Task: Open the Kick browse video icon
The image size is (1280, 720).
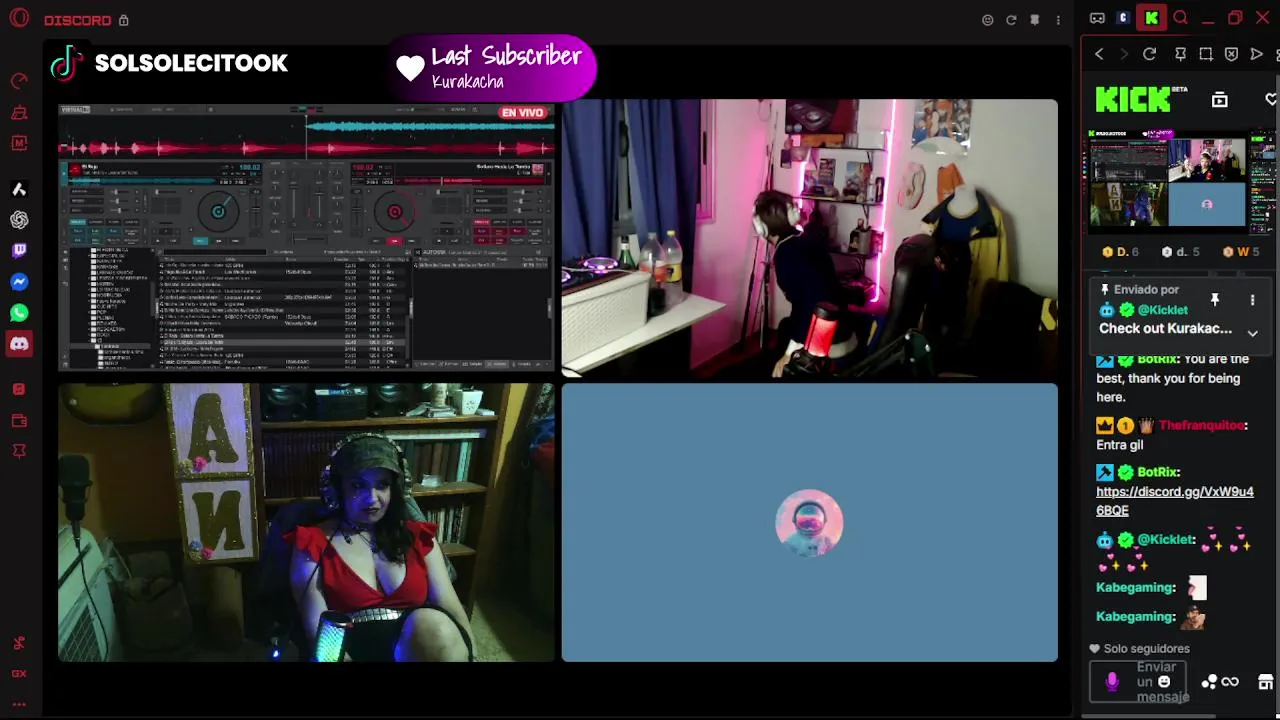Action: 1219,99
